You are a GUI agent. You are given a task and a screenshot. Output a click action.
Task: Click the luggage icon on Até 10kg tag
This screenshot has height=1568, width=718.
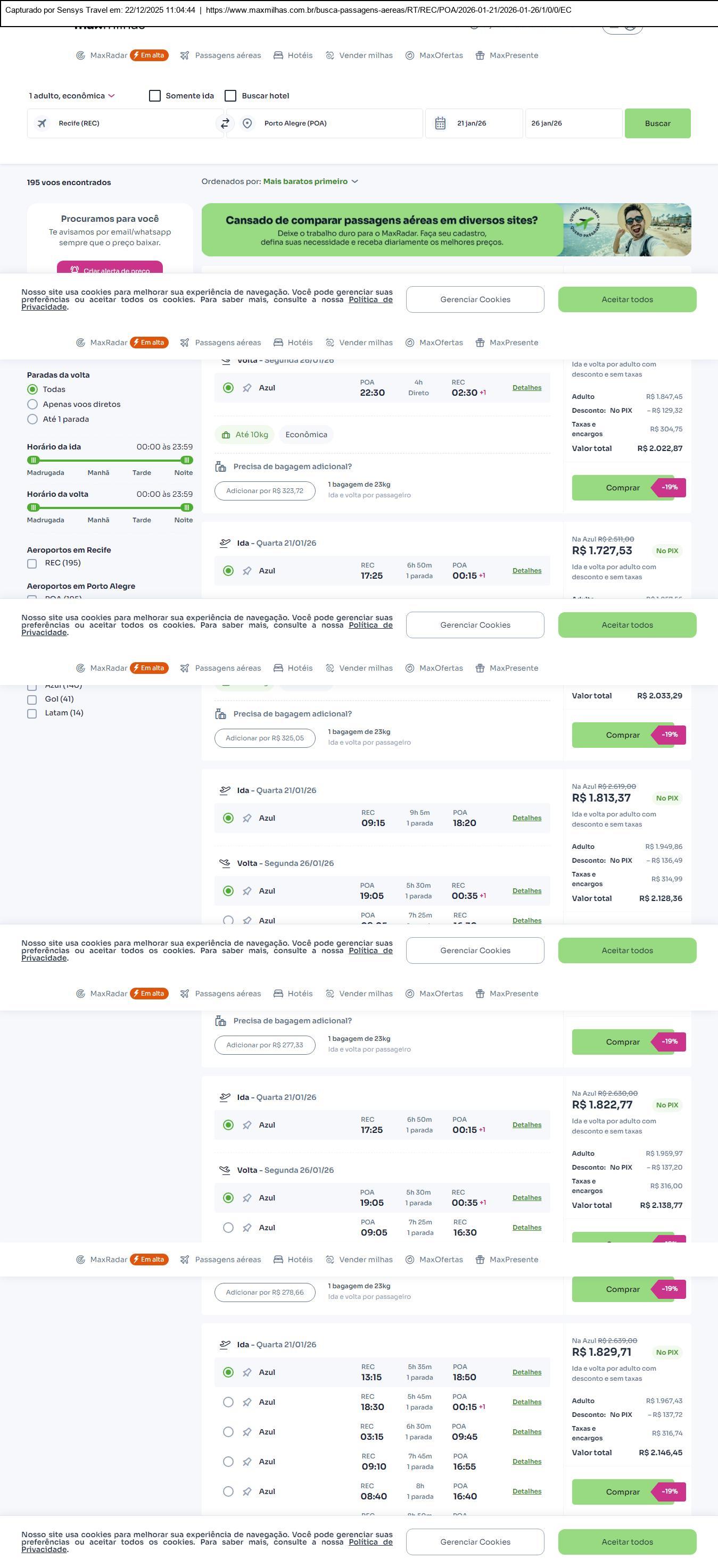point(226,435)
